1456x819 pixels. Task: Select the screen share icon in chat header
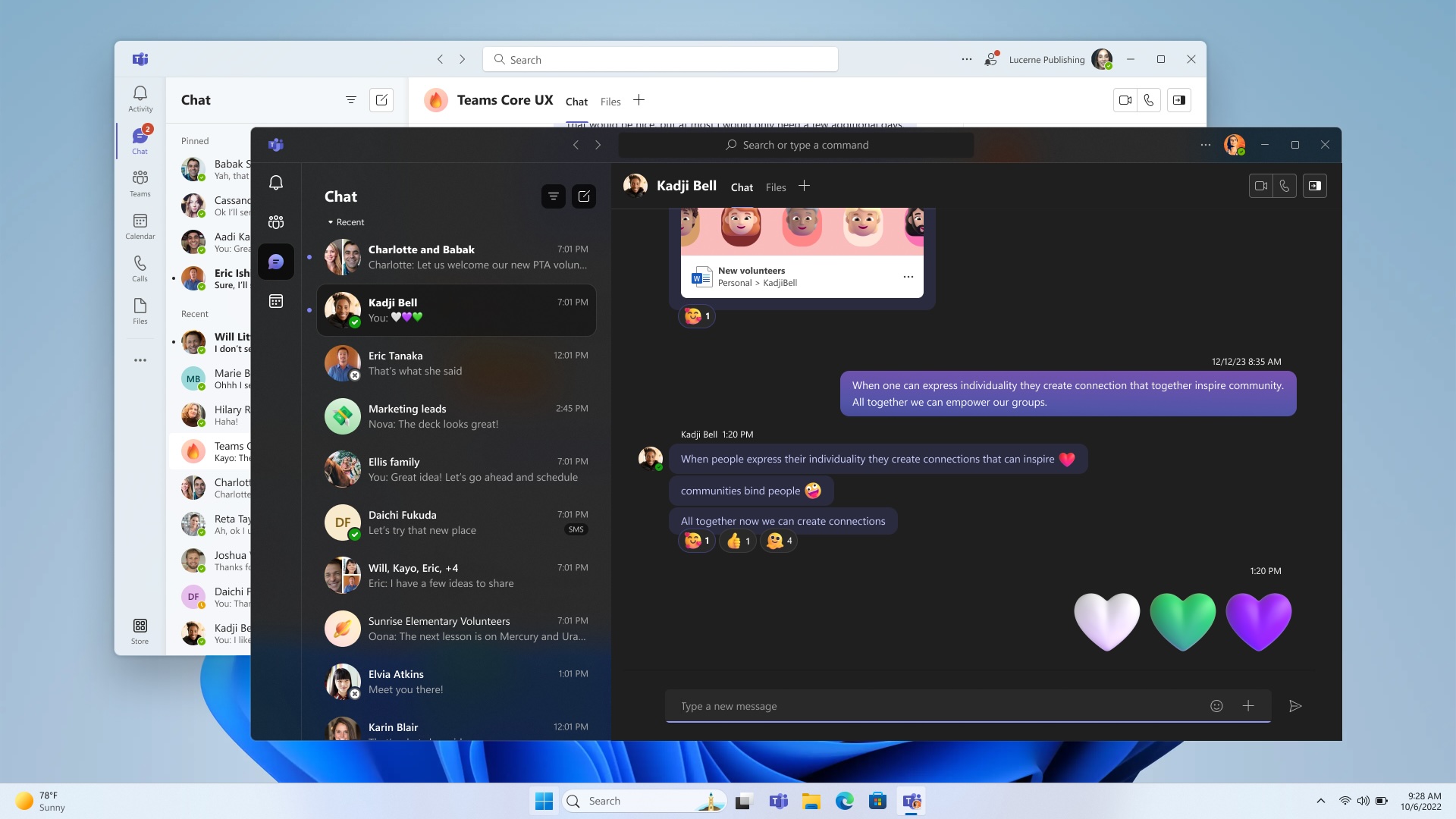tap(1315, 186)
